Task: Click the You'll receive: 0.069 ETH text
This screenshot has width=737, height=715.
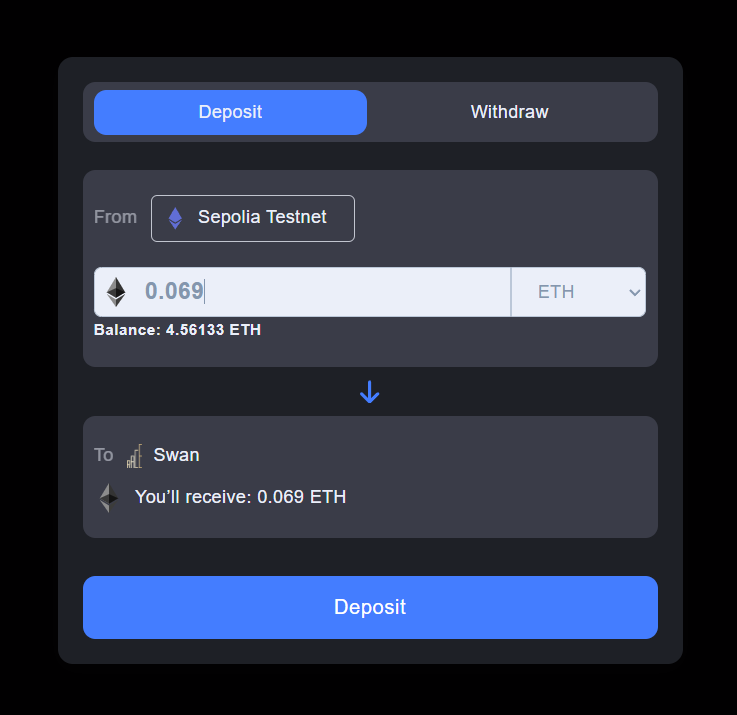Action: 241,497
